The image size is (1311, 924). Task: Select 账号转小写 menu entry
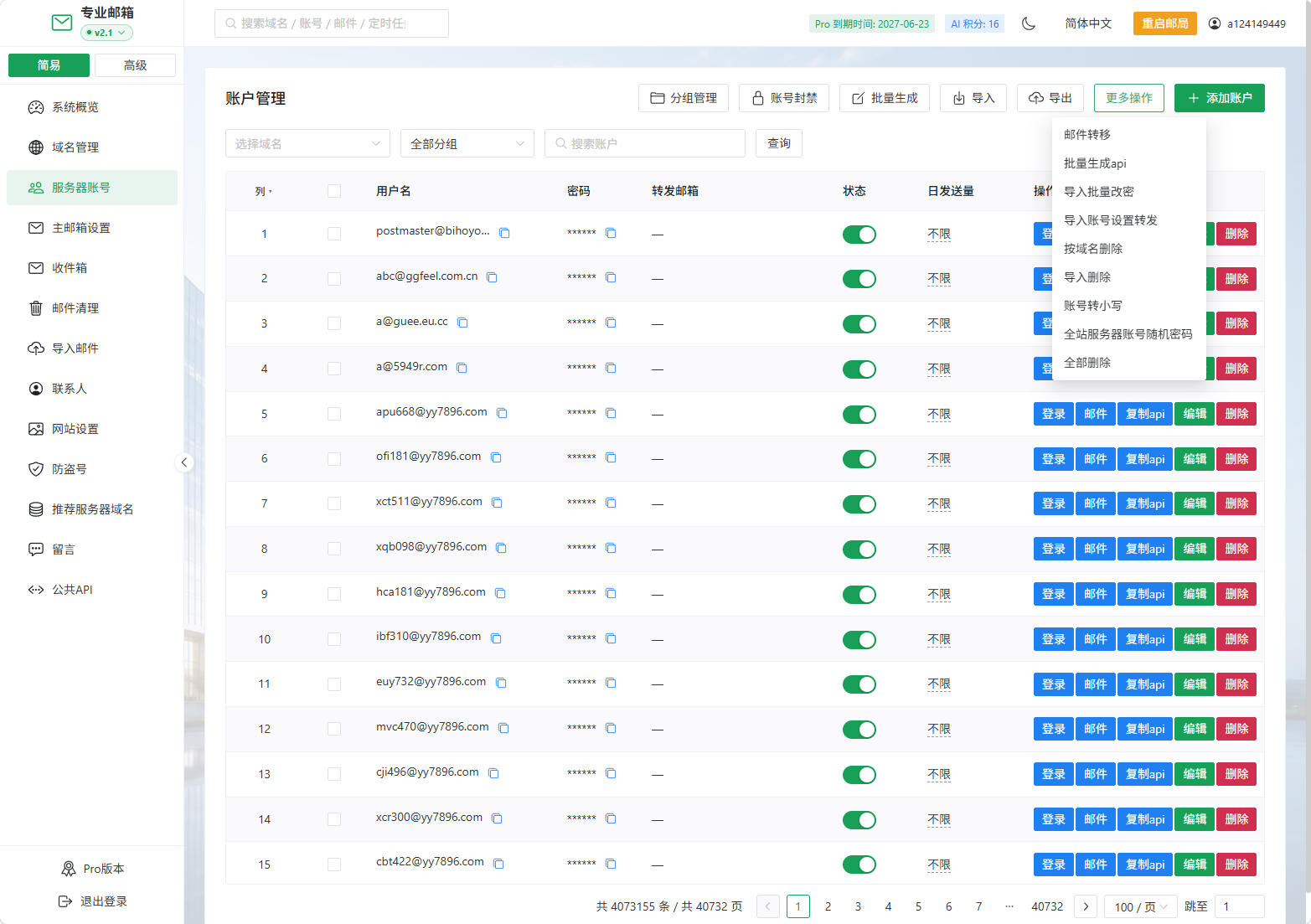click(1128, 306)
